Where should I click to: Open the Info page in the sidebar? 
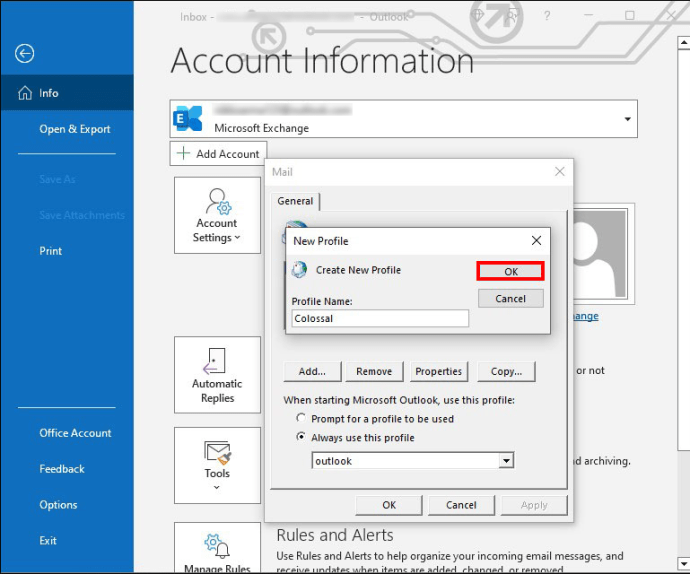pyautogui.click(x=67, y=93)
